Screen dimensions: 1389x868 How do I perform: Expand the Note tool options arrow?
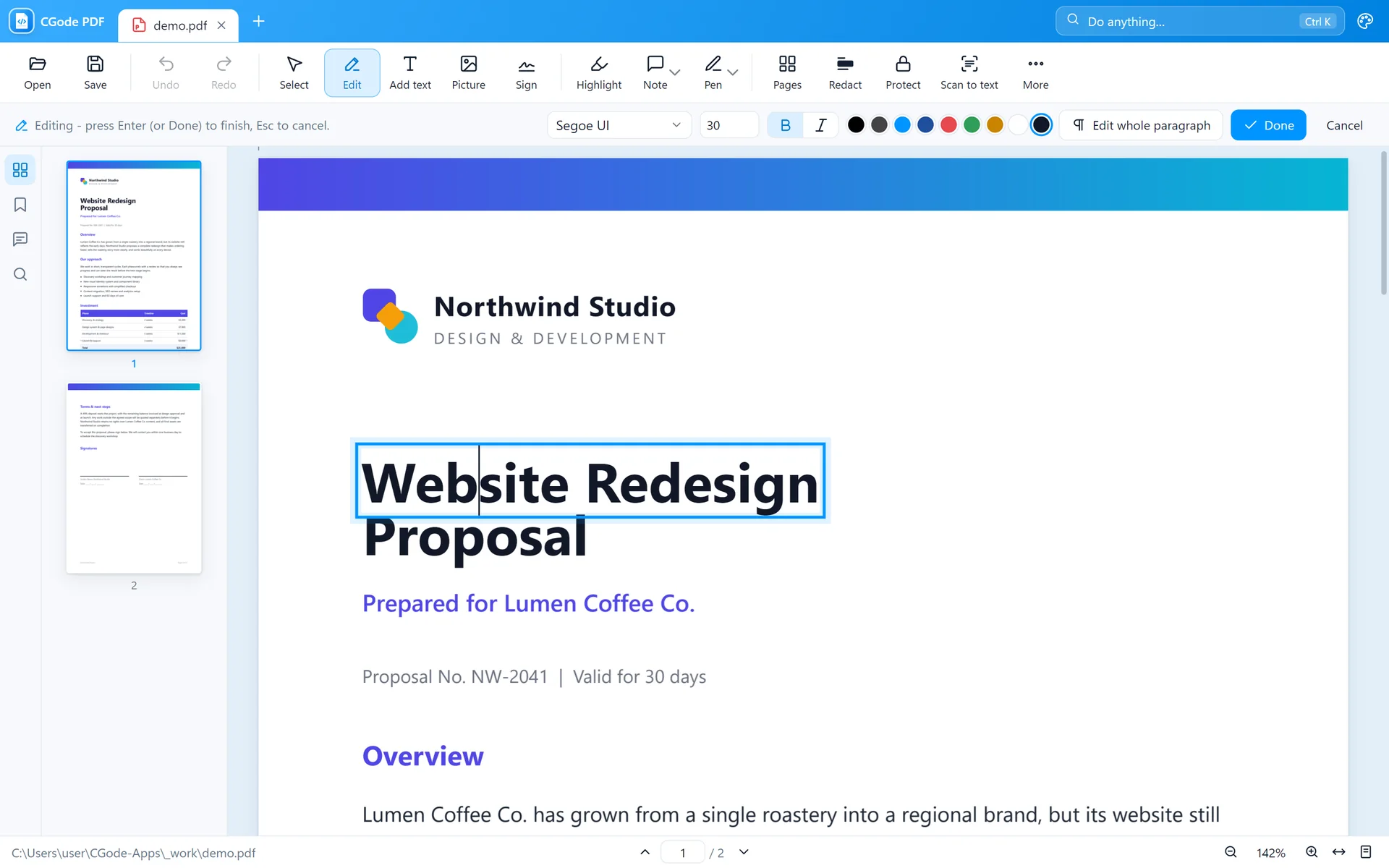[x=675, y=72]
